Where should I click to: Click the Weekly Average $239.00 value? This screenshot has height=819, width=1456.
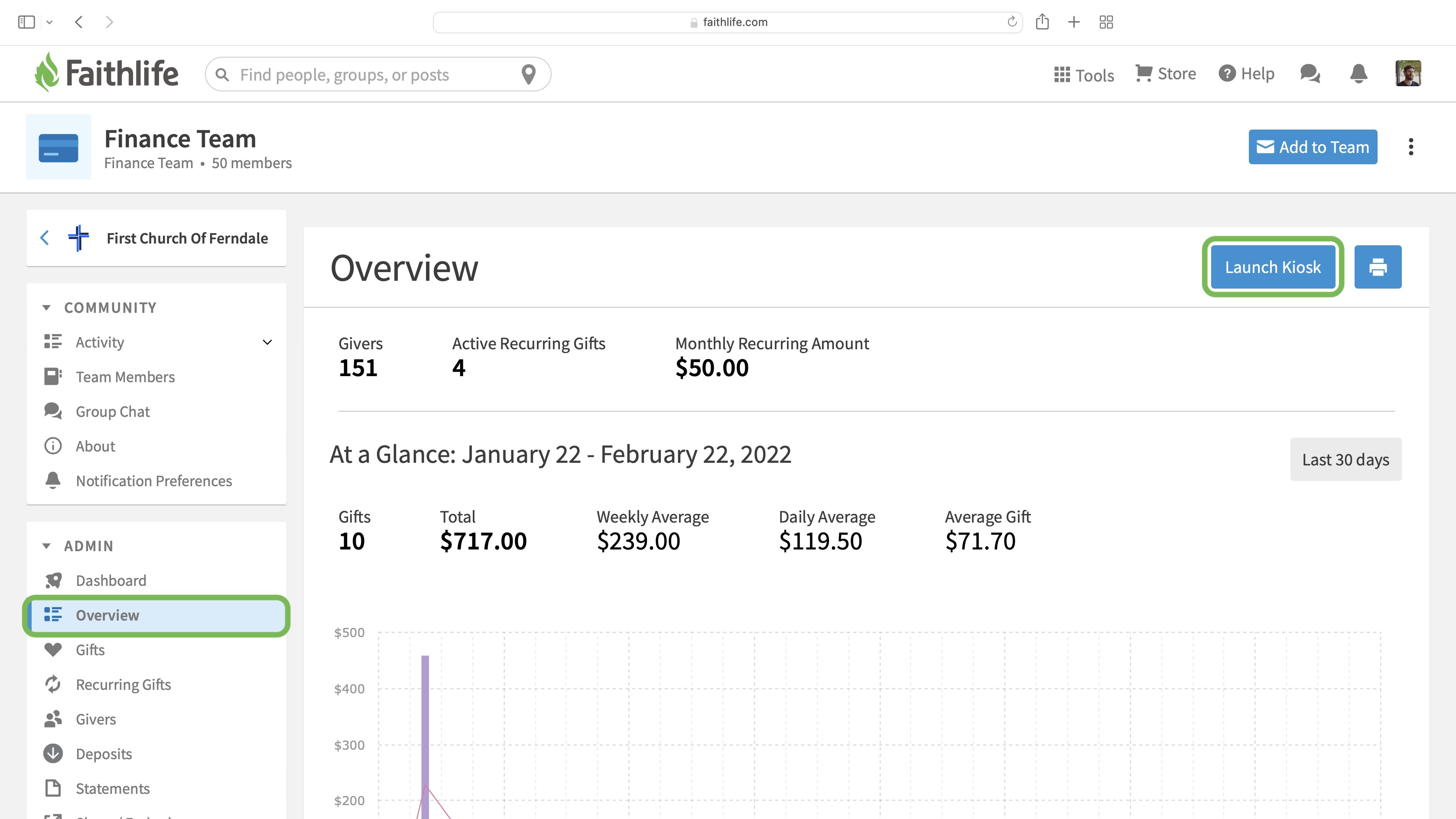pyautogui.click(x=638, y=542)
